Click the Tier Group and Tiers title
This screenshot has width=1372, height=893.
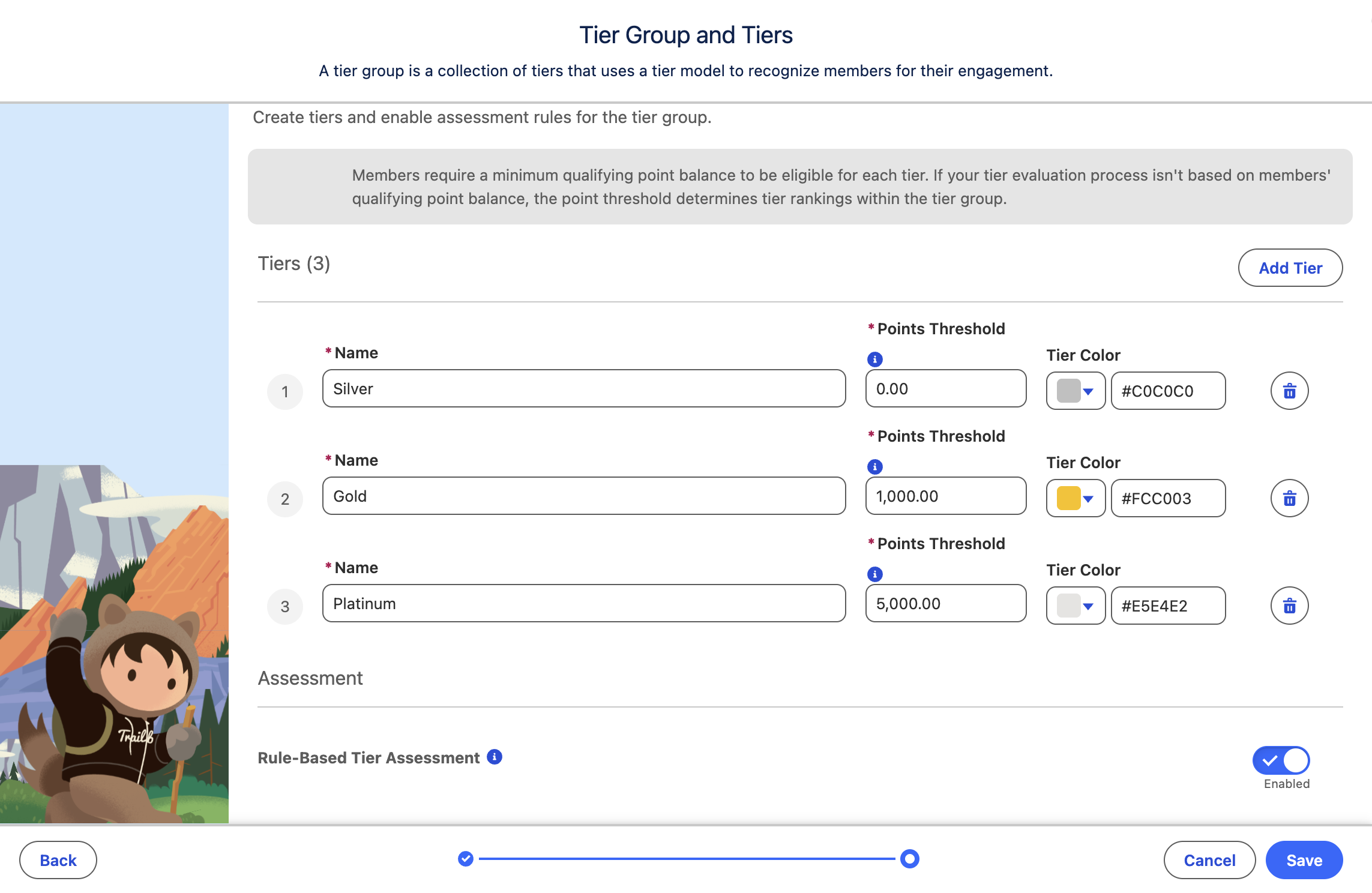tap(686, 35)
